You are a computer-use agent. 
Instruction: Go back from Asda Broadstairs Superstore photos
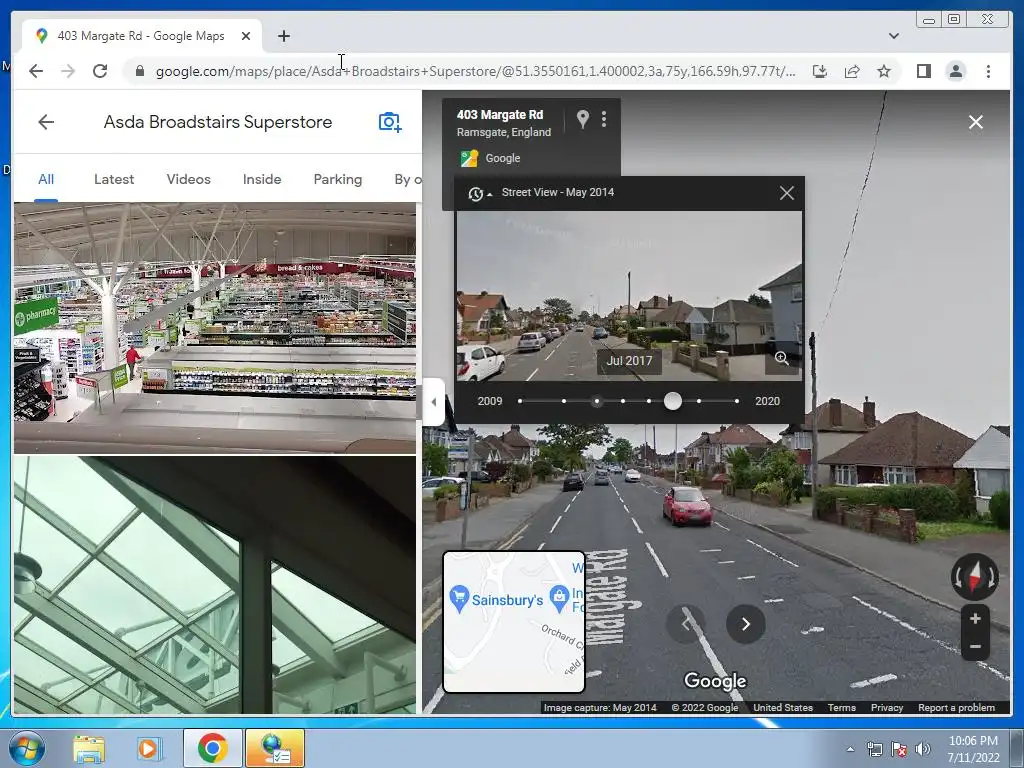pyautogui.click(x=46, y=122)
